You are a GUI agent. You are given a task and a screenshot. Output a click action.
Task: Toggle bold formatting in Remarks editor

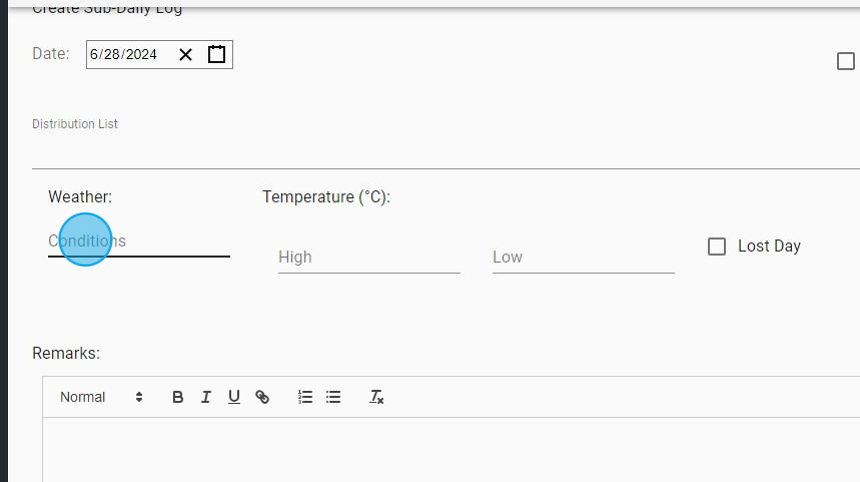[x=178, y=397]
